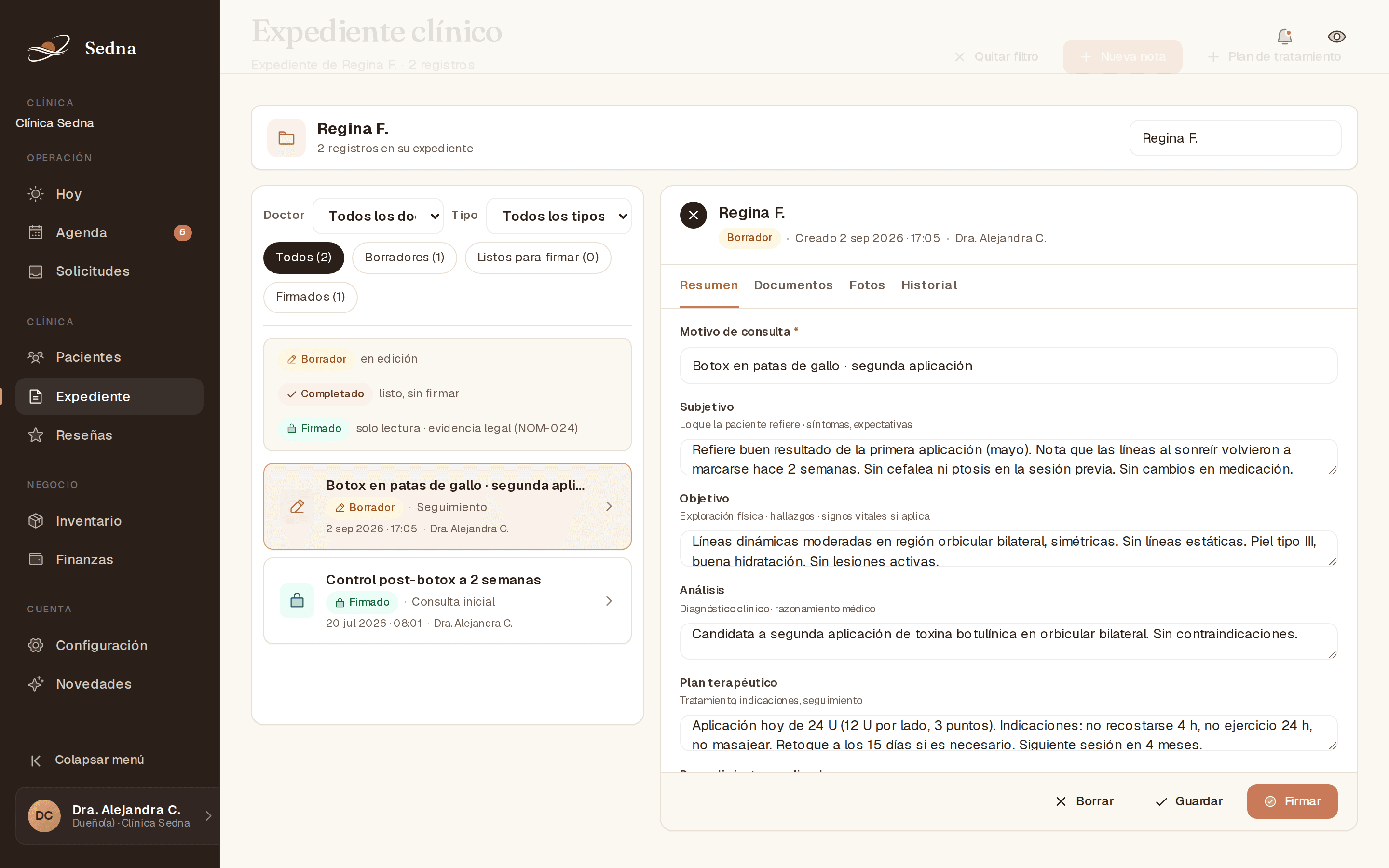Toggle the eye visibility icon in header

(1337, 37)
